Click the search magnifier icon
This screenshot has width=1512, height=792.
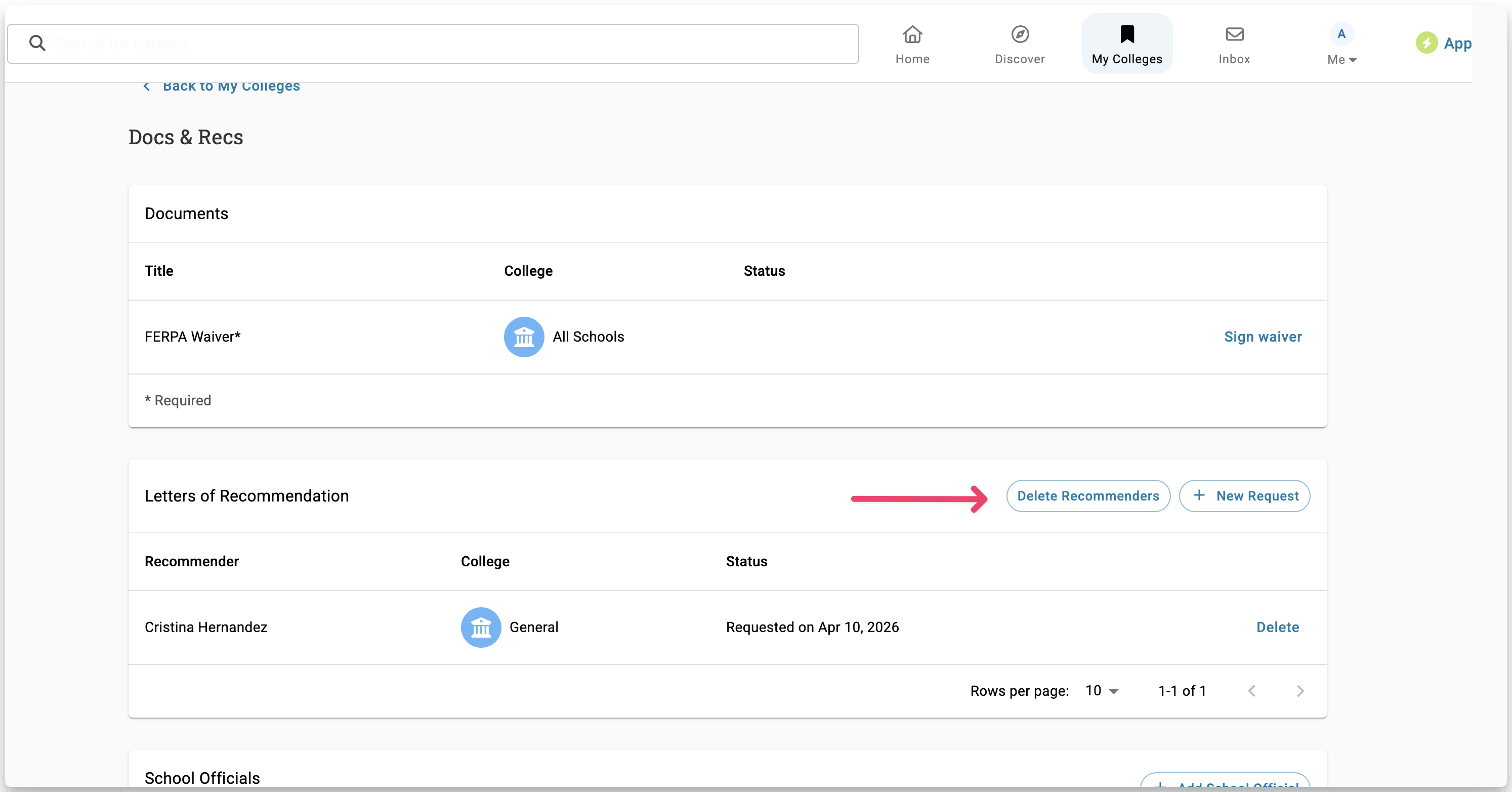click(x=37, y=43)
